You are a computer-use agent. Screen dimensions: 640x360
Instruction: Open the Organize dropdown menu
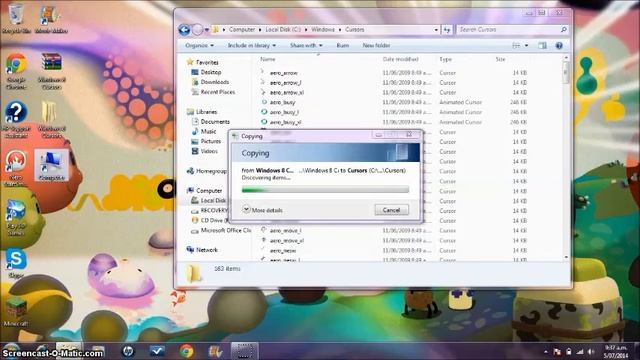click(199, 45)
